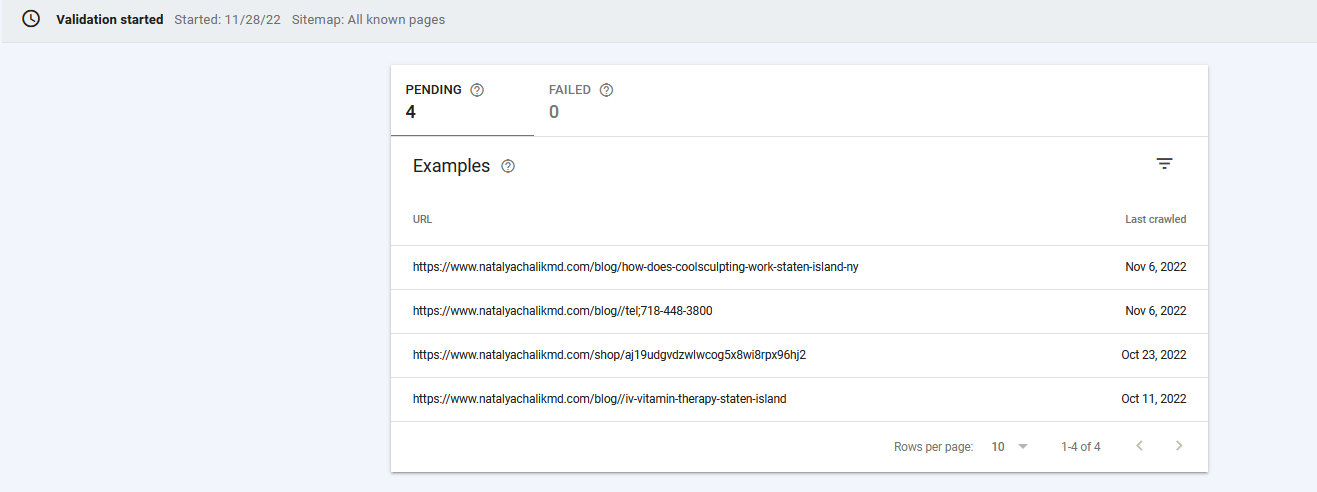The height and width of the screenshot is (492, 1317).
Task: Select the rows per page value 10
Action: click(998, 447)
